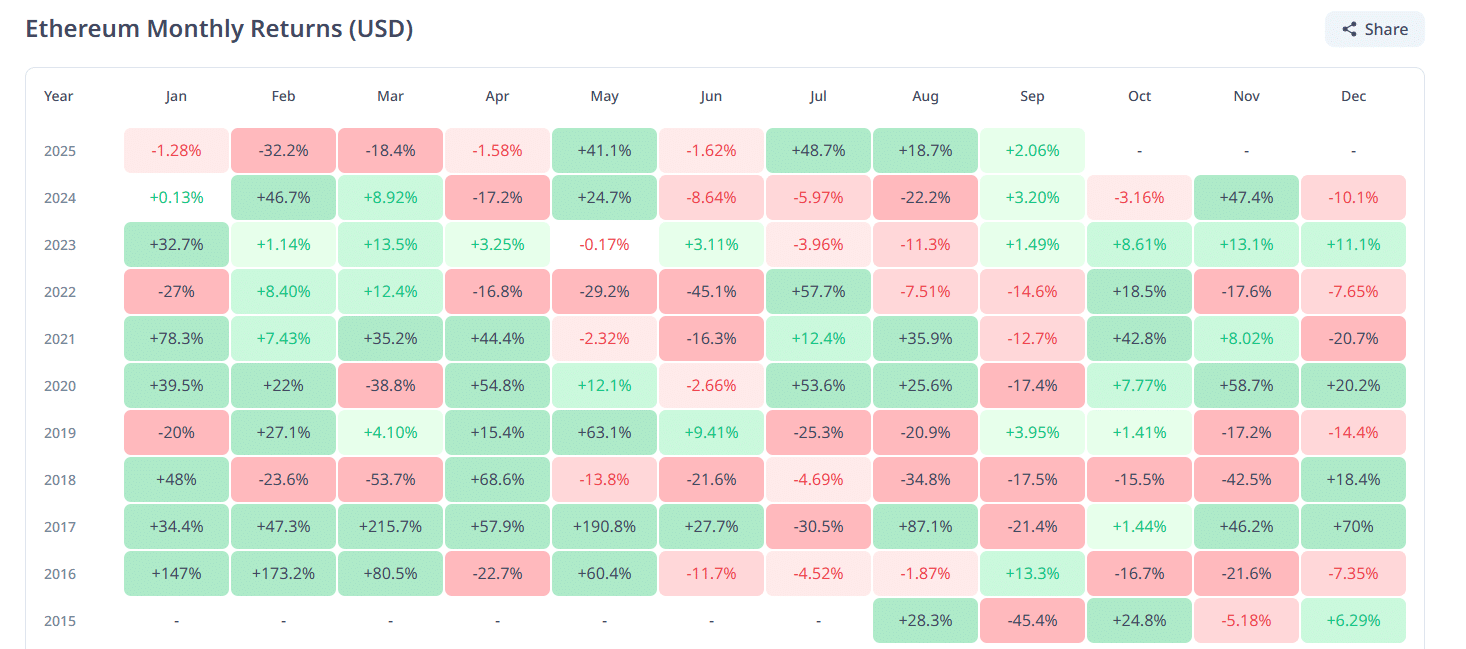Click the Year column header
Screen dimensions: 1466x649
[59, 97]
